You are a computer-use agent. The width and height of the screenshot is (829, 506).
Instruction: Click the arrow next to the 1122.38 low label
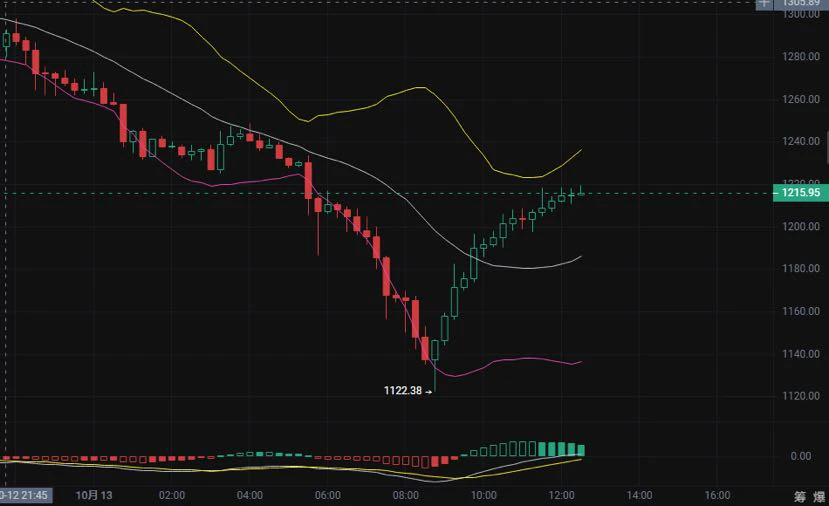[x=428, y=392]
